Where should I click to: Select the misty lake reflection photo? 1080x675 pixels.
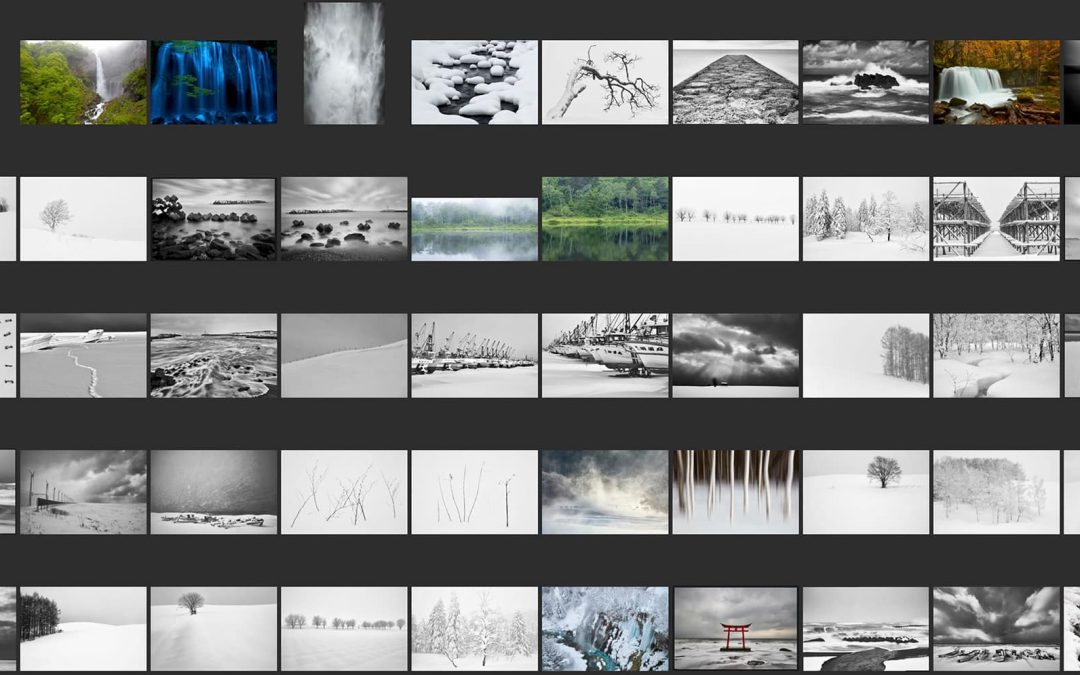474,229
